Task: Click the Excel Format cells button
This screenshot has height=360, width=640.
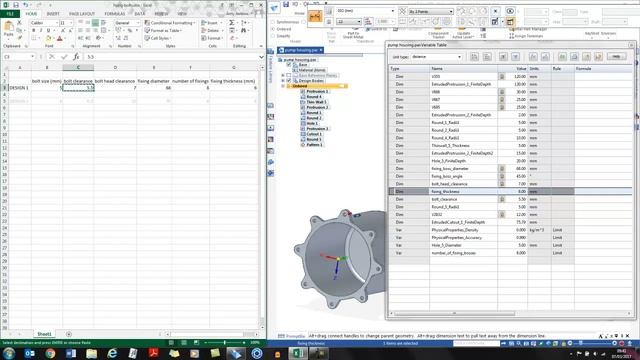Action: tap(211, 38)
